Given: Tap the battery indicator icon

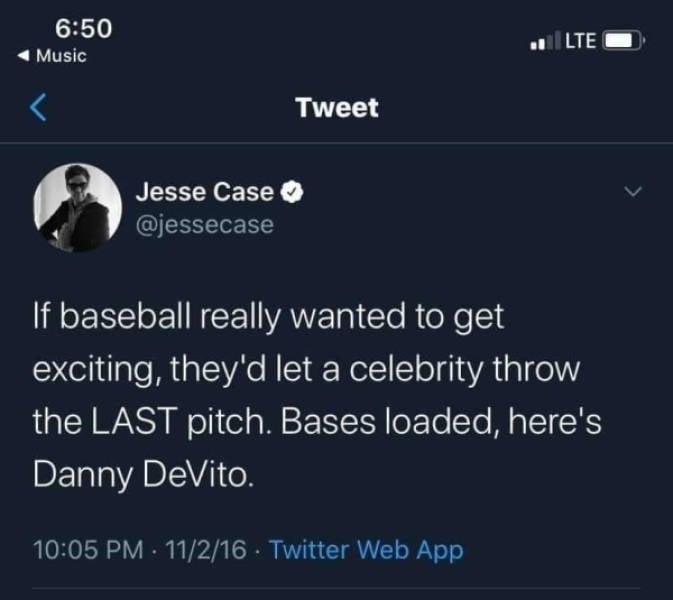Looking at the screenshot, I should 625,42.
